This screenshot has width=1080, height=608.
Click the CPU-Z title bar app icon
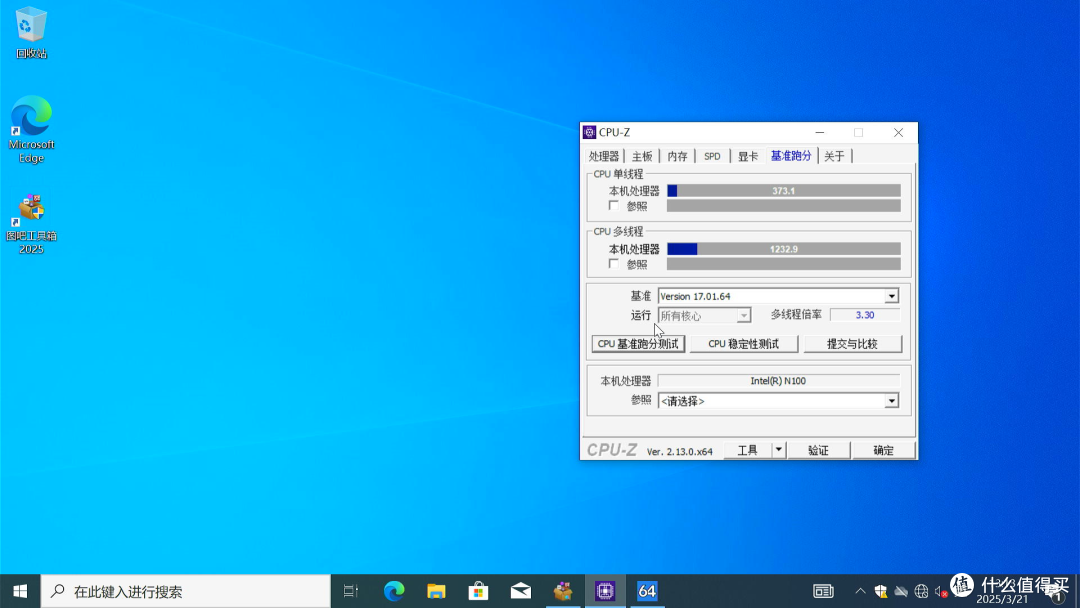coord(590,132)
